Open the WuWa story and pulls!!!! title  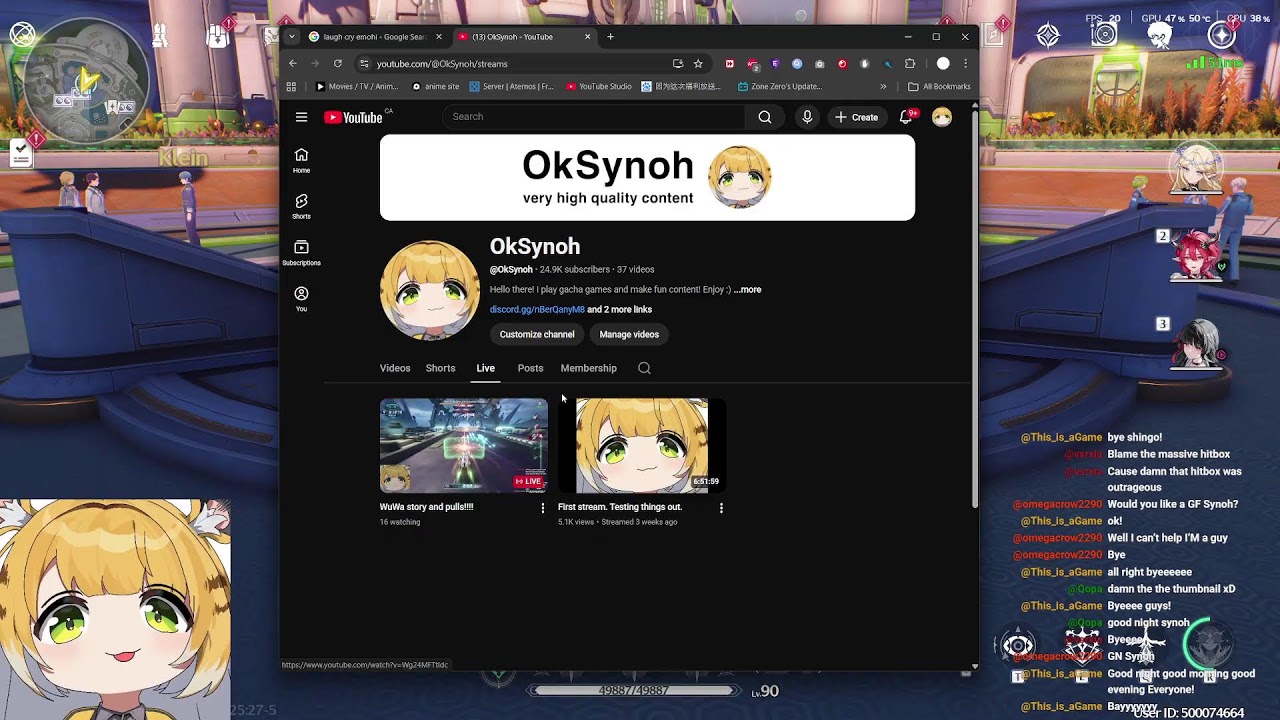[x=427, y=507]
